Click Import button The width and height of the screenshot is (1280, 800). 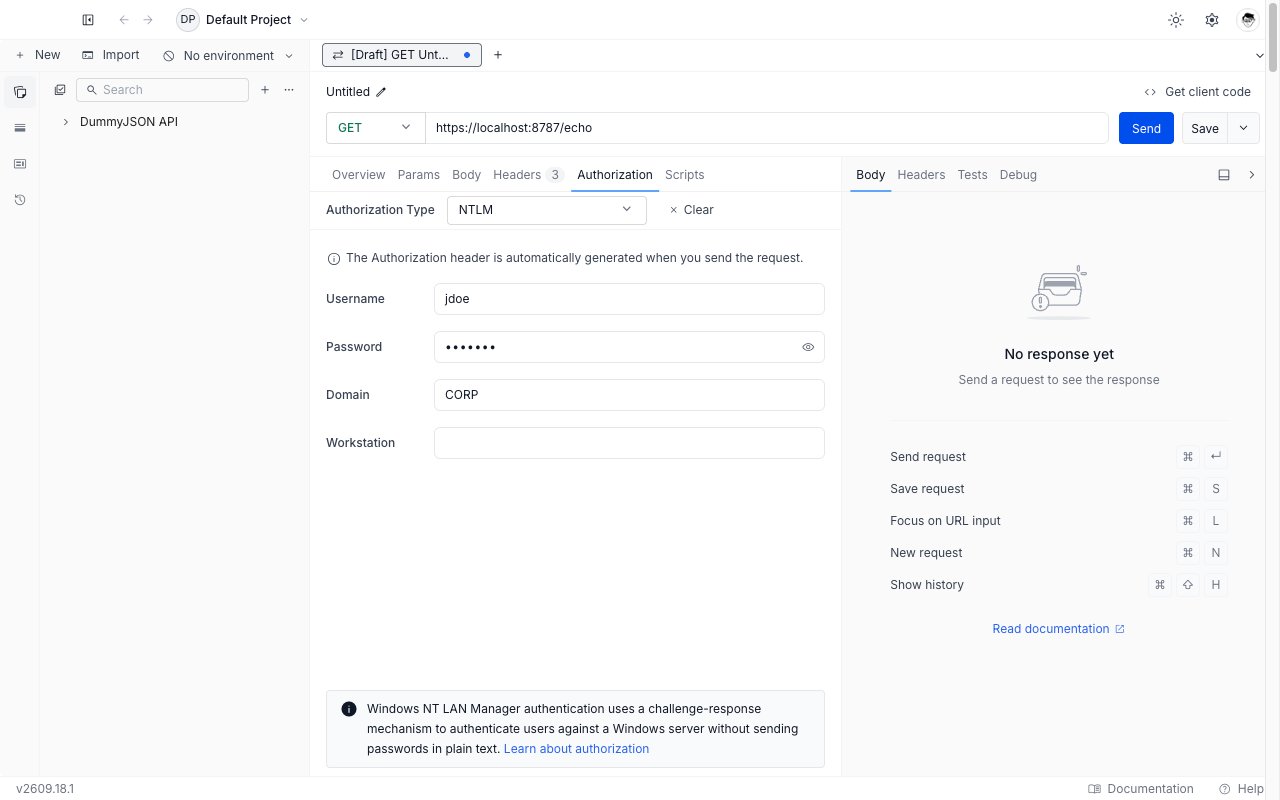(x=111, y=55)
